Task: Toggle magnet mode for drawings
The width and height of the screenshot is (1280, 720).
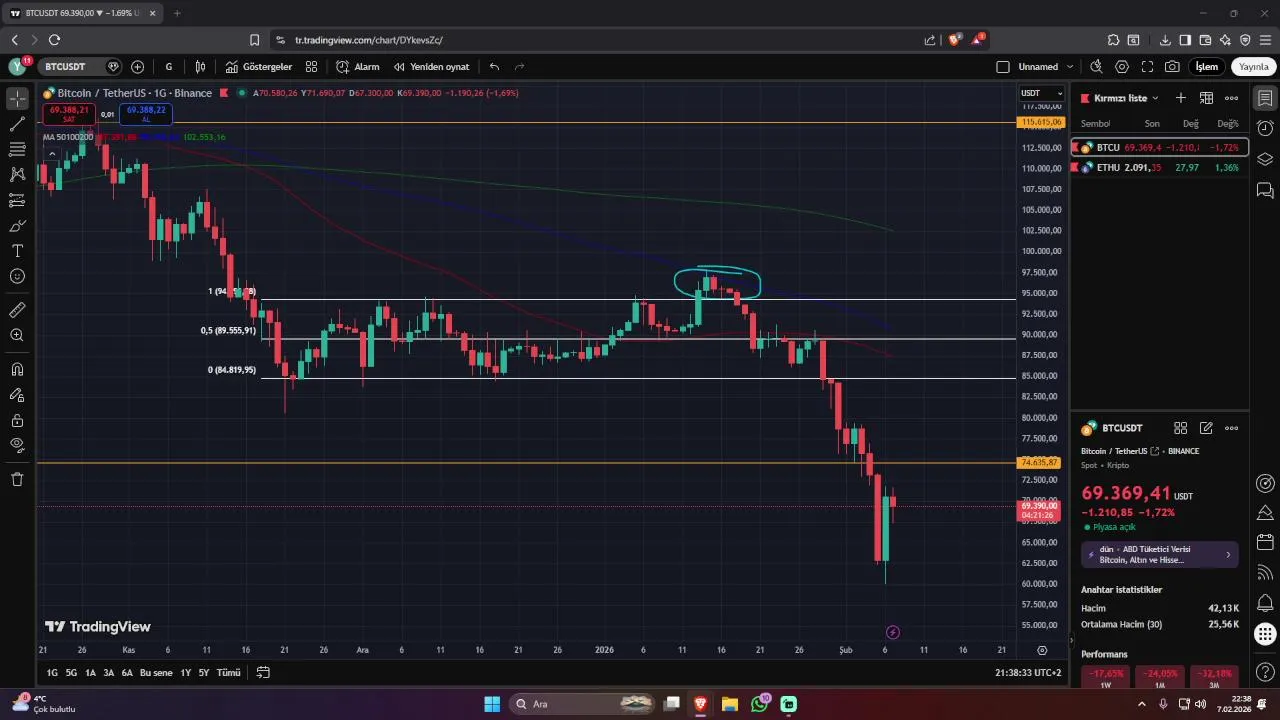Action: click(17, 369)
